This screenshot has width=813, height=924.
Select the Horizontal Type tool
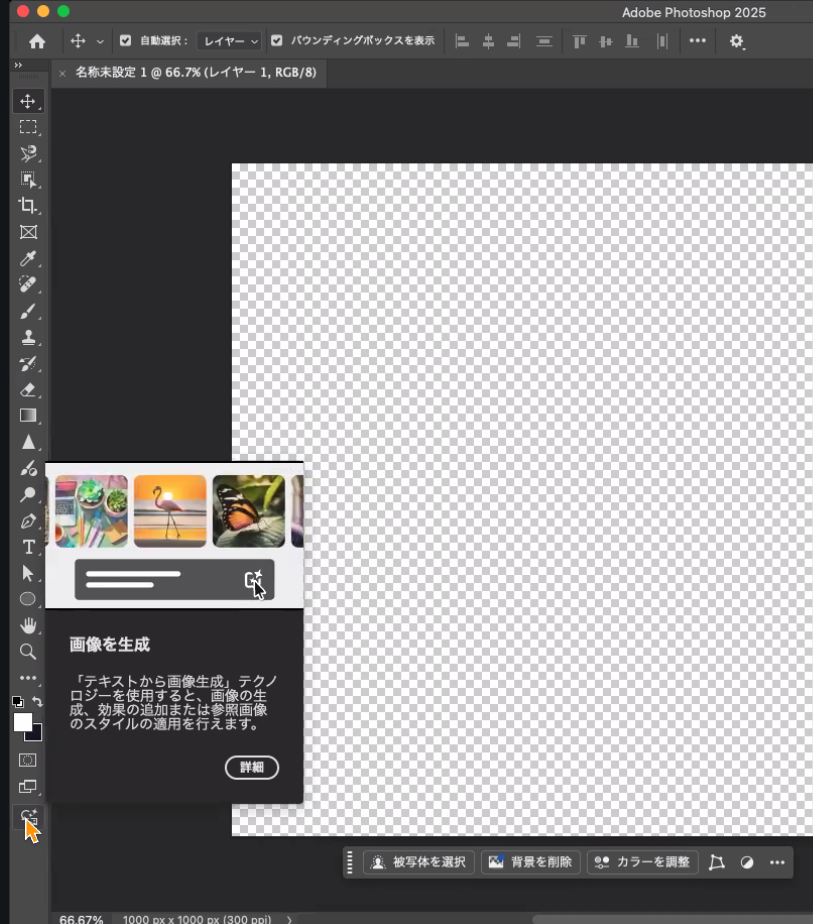[x=28, y=547]
